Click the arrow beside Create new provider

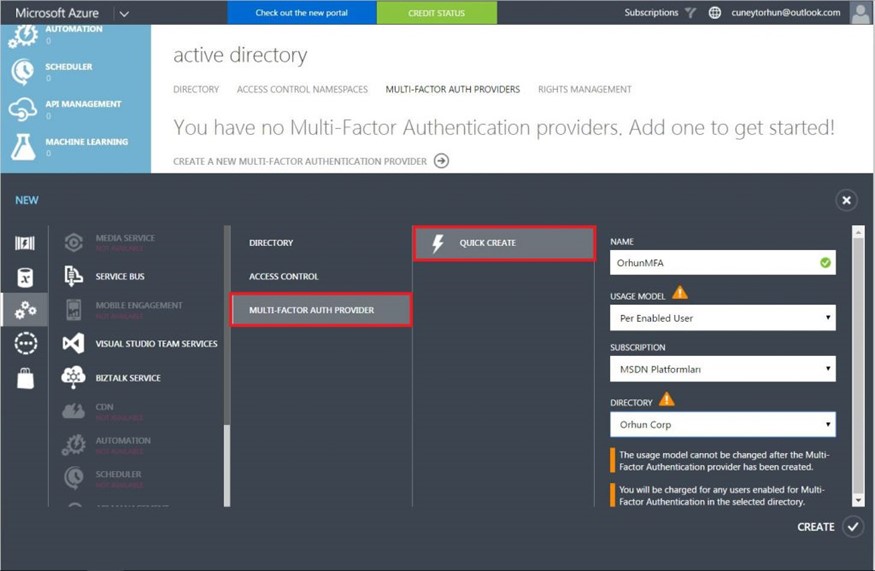(x=441, y=161)
